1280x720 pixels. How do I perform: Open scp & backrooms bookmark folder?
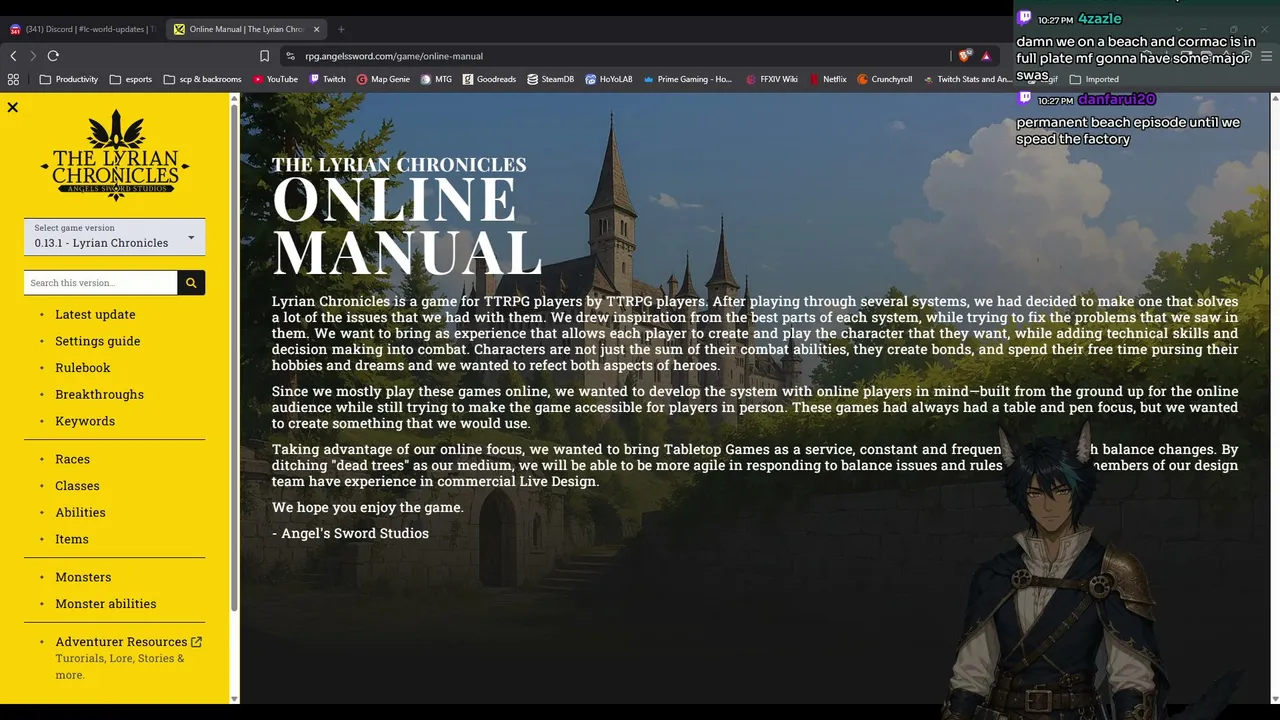202,79
